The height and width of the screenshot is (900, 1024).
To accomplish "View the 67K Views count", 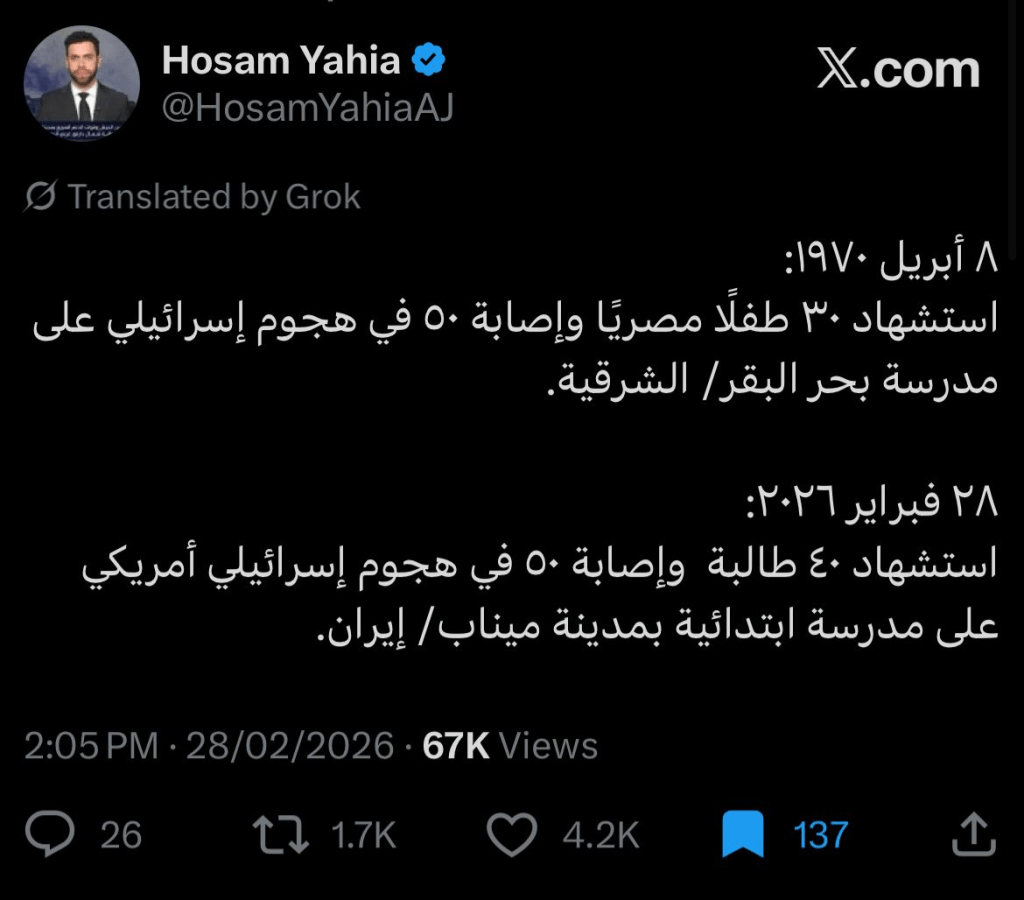I will pos(511,746).
